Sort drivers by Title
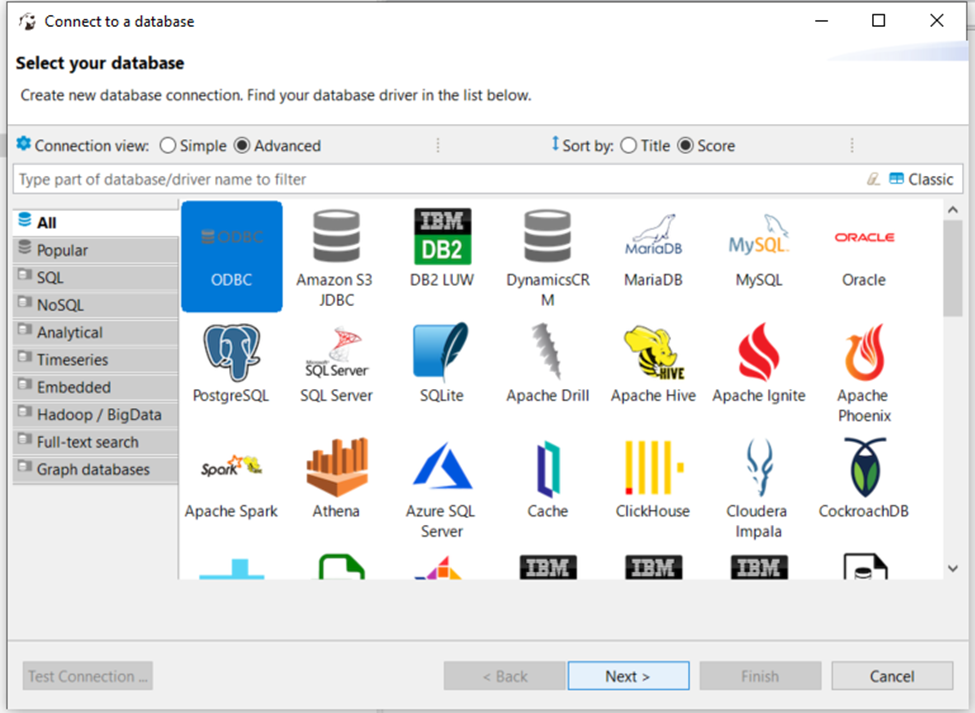The height and width of the screenshot is (713, 975). tap(629, 146)
